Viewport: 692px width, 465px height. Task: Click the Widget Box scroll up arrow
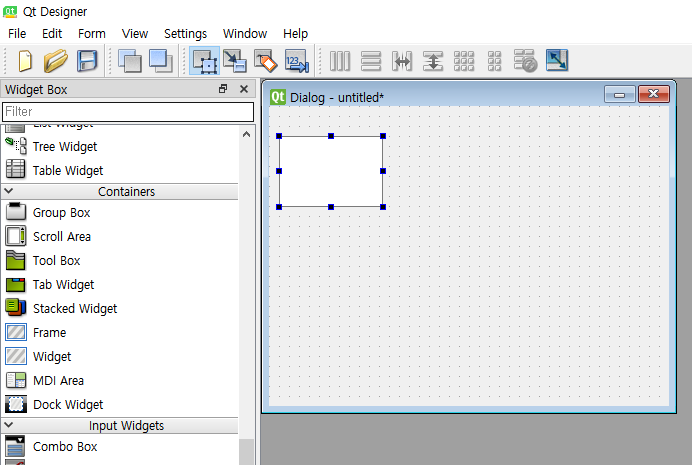tap(246, 134)
